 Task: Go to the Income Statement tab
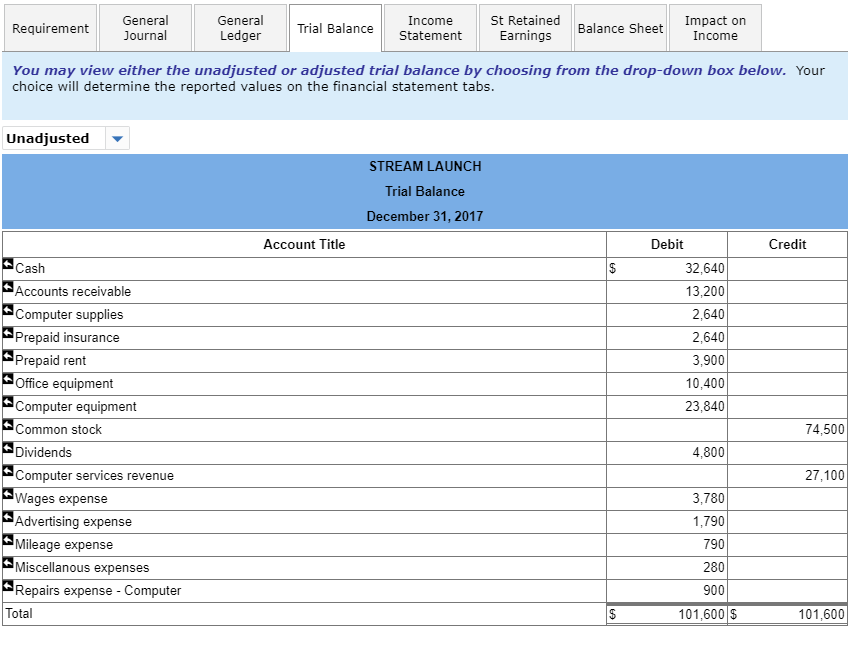pyautogui.click(x=430, y=28)
